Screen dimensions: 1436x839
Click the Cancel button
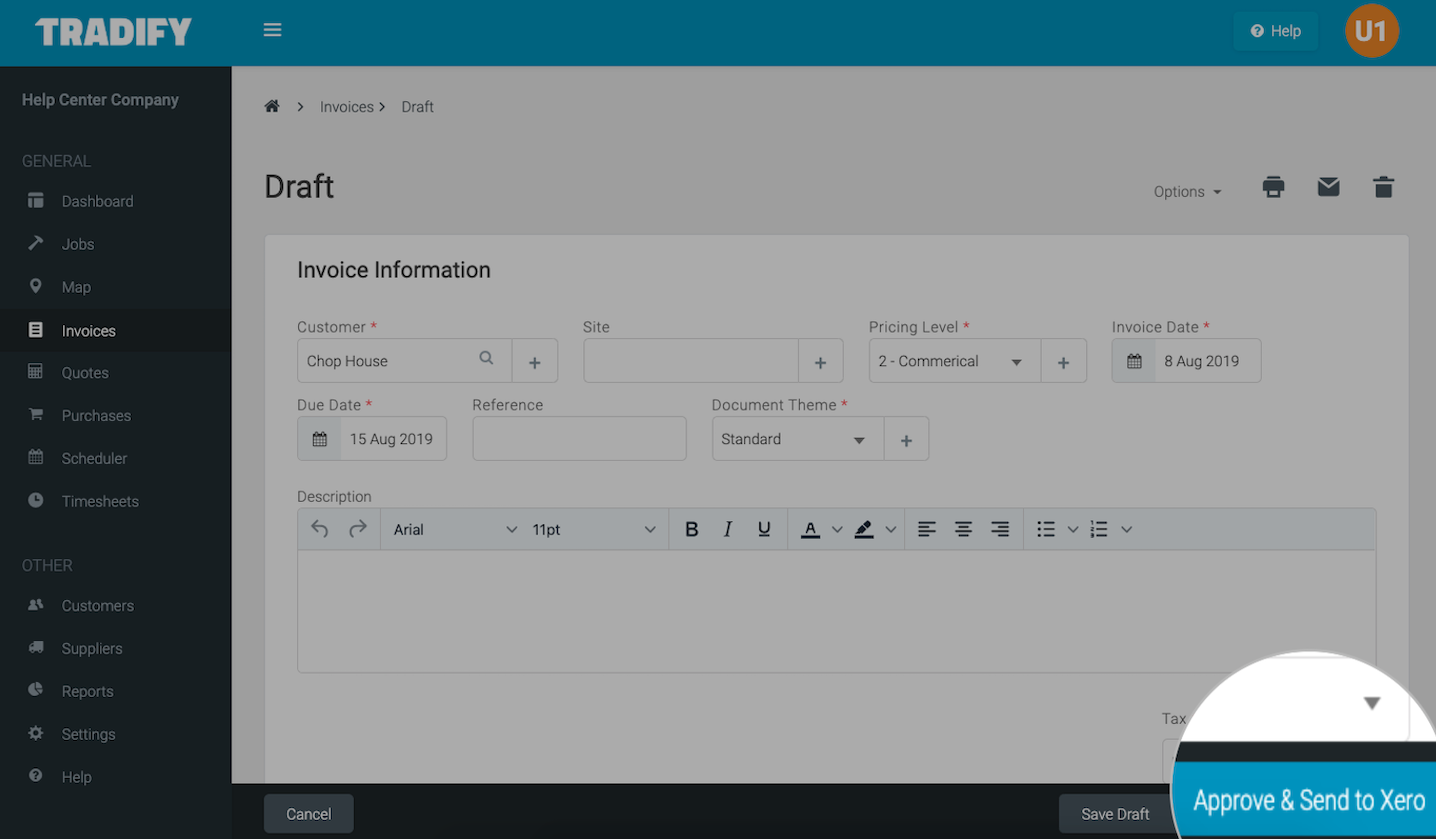pyautogui.click(x=308, y=814)
